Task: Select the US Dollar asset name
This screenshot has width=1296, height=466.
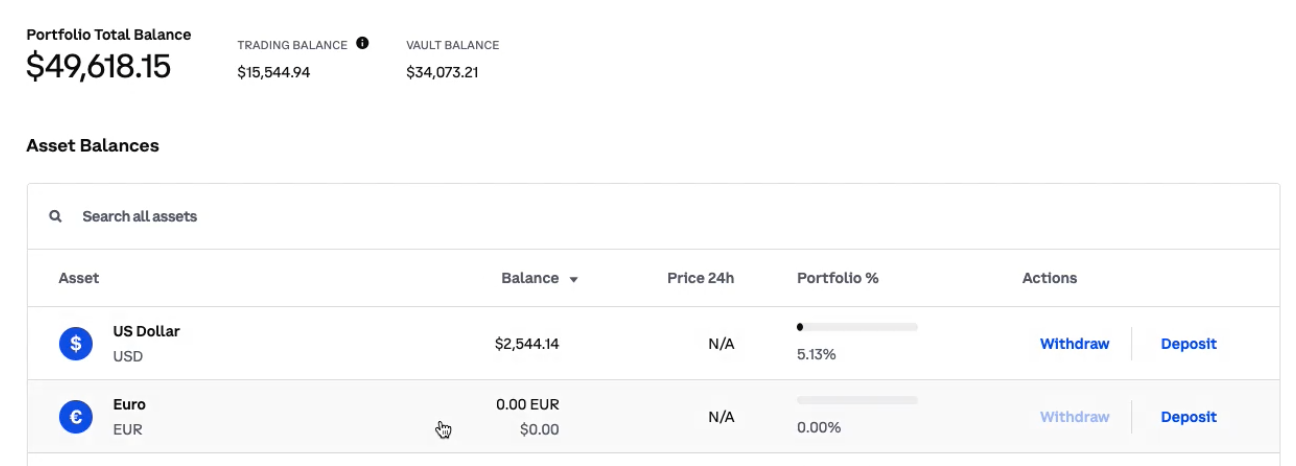Action: coord(146,331)
